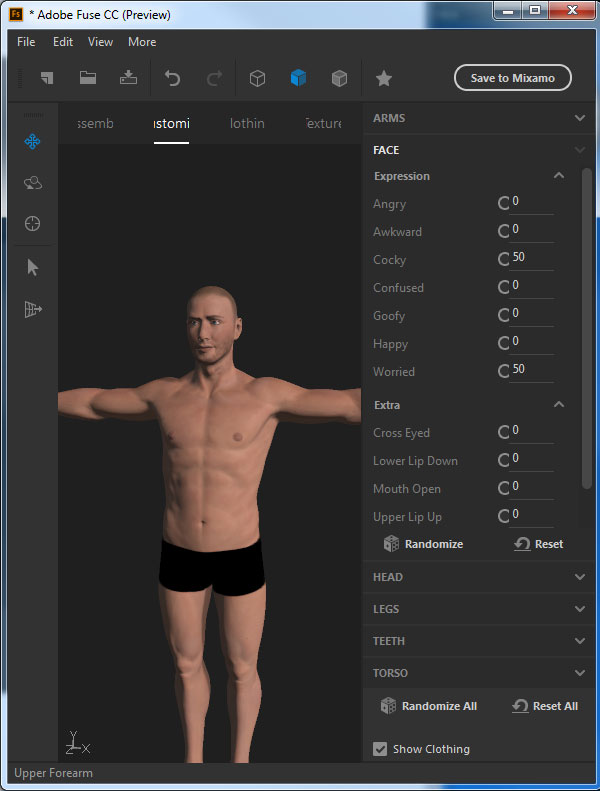This screenshot has height=791, width=600.
Task: Click the target/center view tool
Action: (x=32, y=224)
